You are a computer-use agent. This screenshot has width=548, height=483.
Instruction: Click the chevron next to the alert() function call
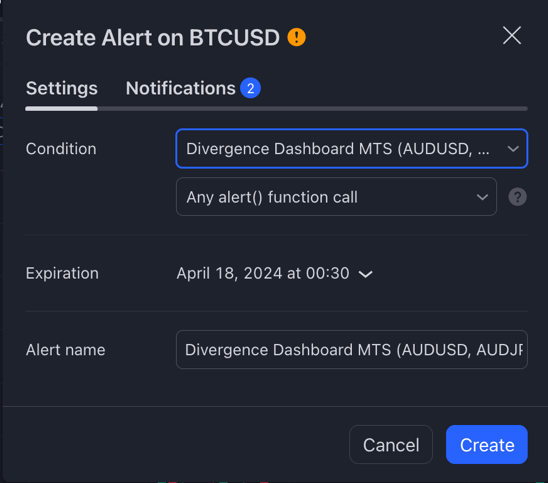click(482, 197)
